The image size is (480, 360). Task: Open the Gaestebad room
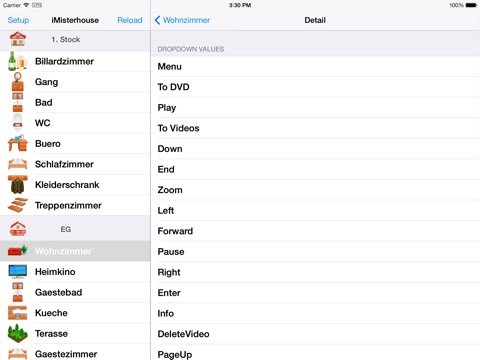[75, 292]
